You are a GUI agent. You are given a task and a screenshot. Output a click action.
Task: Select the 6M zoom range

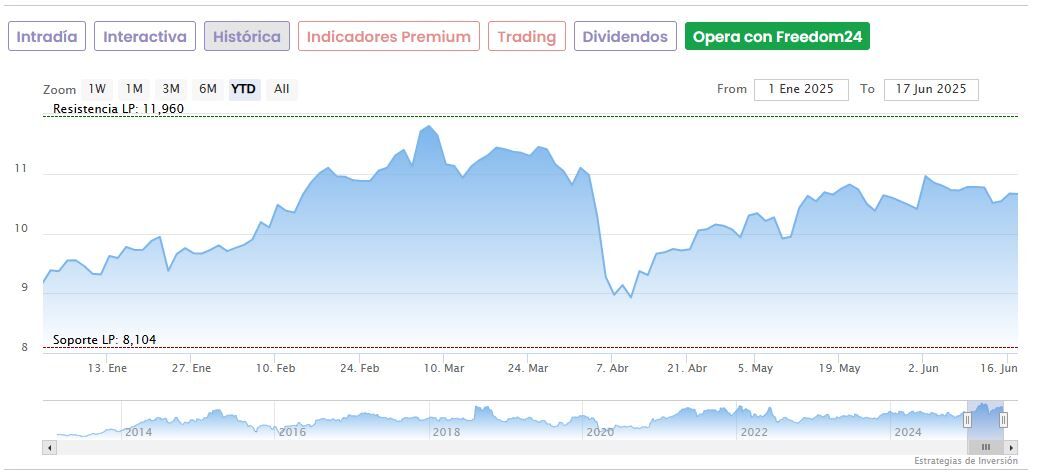(x=208, y=89)
